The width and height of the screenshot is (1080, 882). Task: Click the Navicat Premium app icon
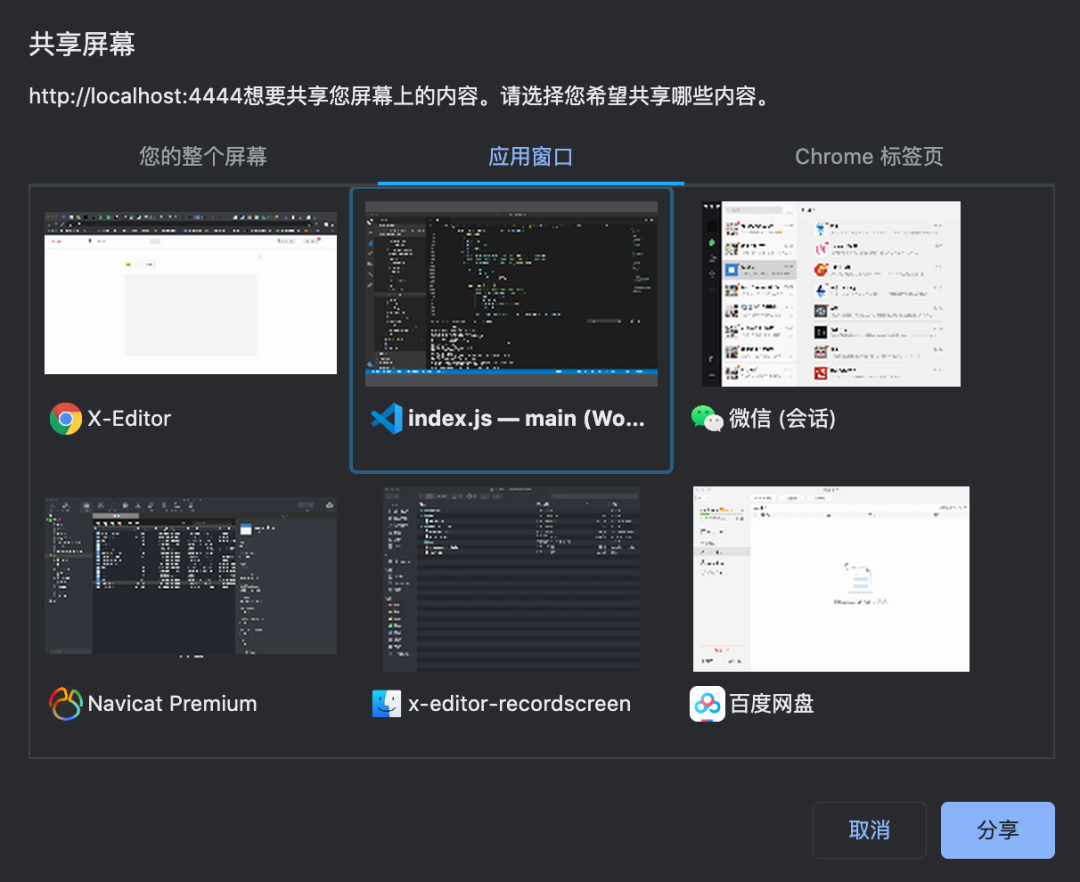(65, 704)
